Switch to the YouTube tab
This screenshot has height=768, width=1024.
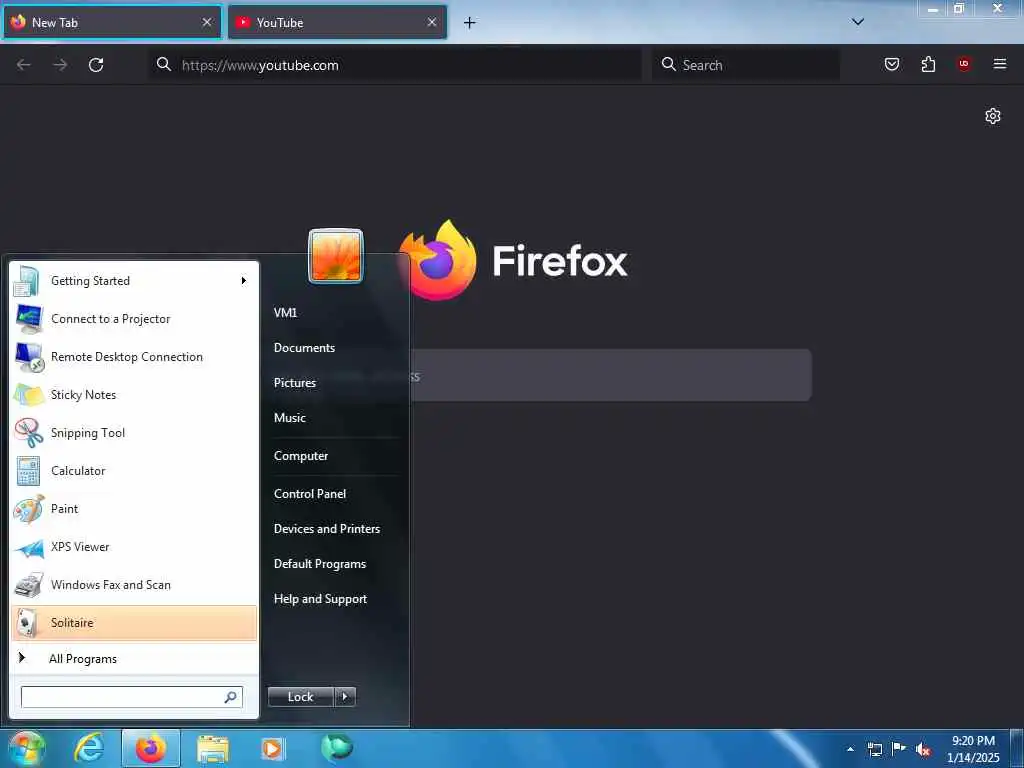pos(337,23)
